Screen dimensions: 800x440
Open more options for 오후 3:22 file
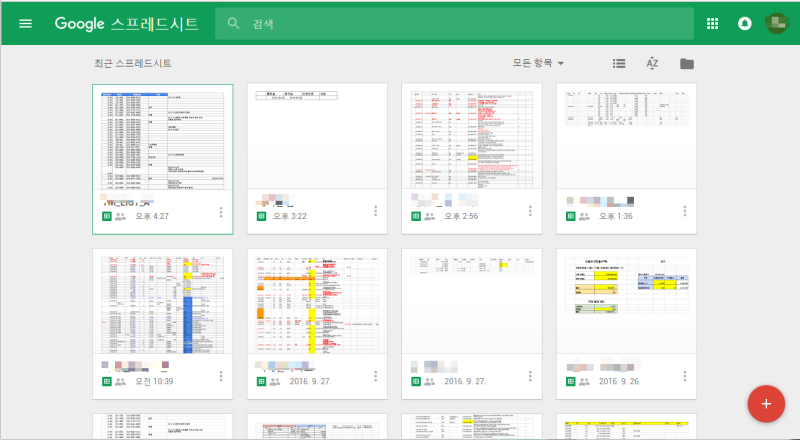click(x=376, y=211)
